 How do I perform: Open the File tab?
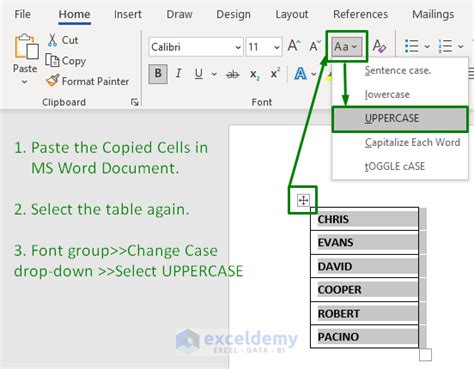(x=22, y=14)
